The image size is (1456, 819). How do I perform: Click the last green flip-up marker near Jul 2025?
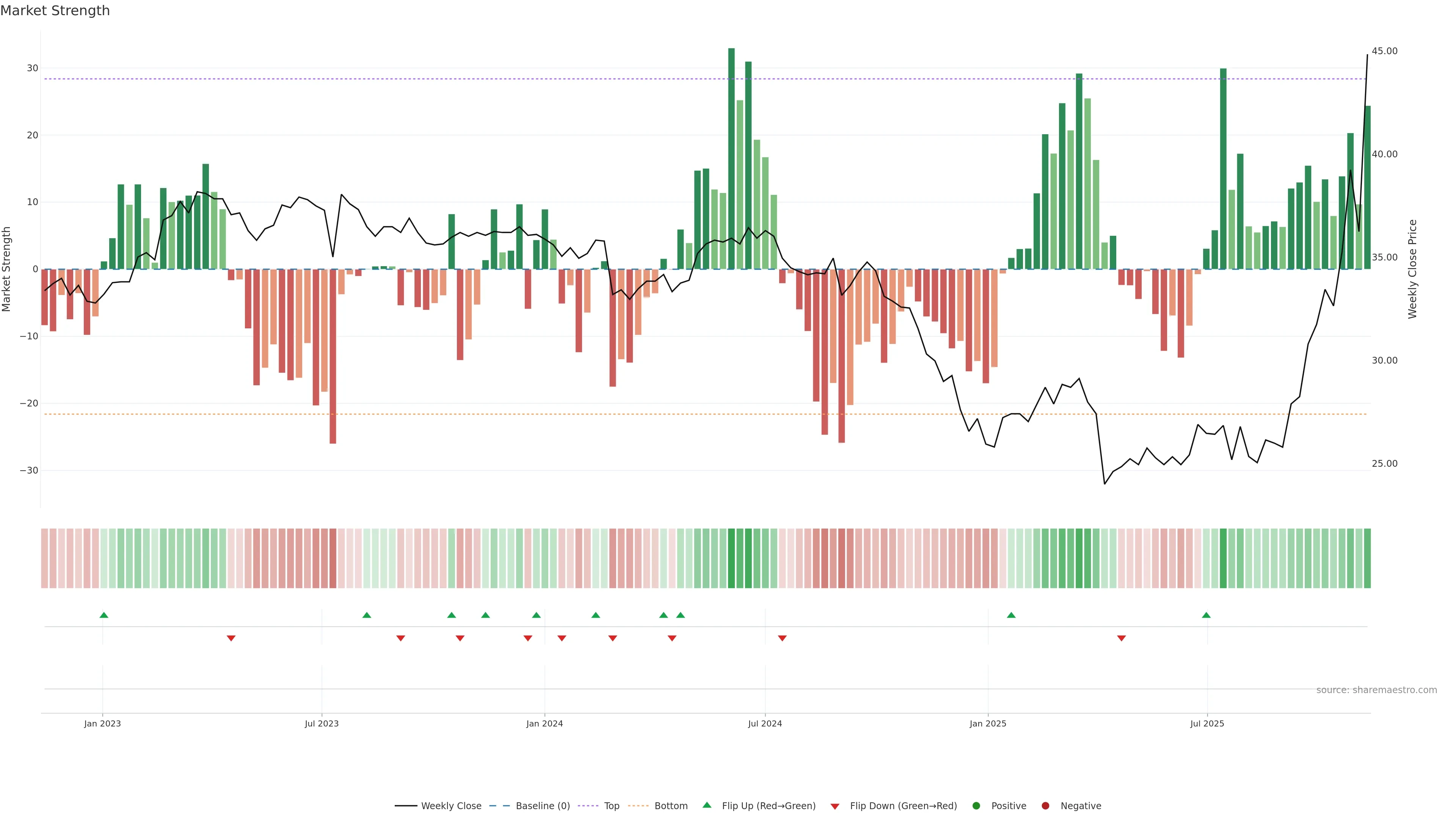coord(1206,615)
